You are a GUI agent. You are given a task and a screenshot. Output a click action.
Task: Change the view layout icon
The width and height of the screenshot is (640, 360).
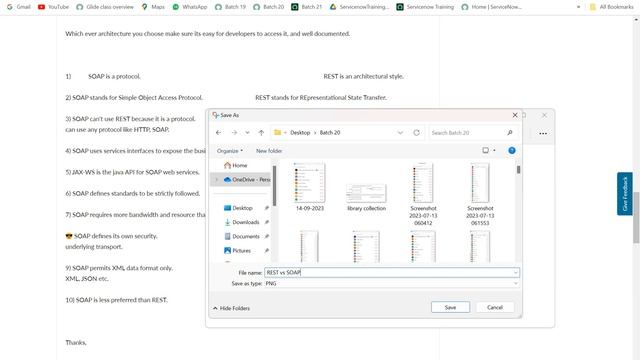[x=485, y=151]
